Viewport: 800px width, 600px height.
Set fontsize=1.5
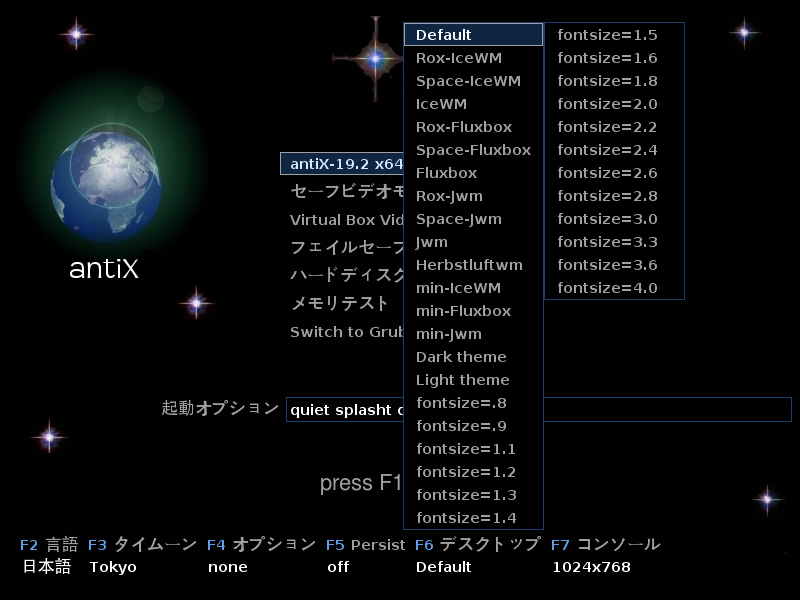click(x=614, y=35)
